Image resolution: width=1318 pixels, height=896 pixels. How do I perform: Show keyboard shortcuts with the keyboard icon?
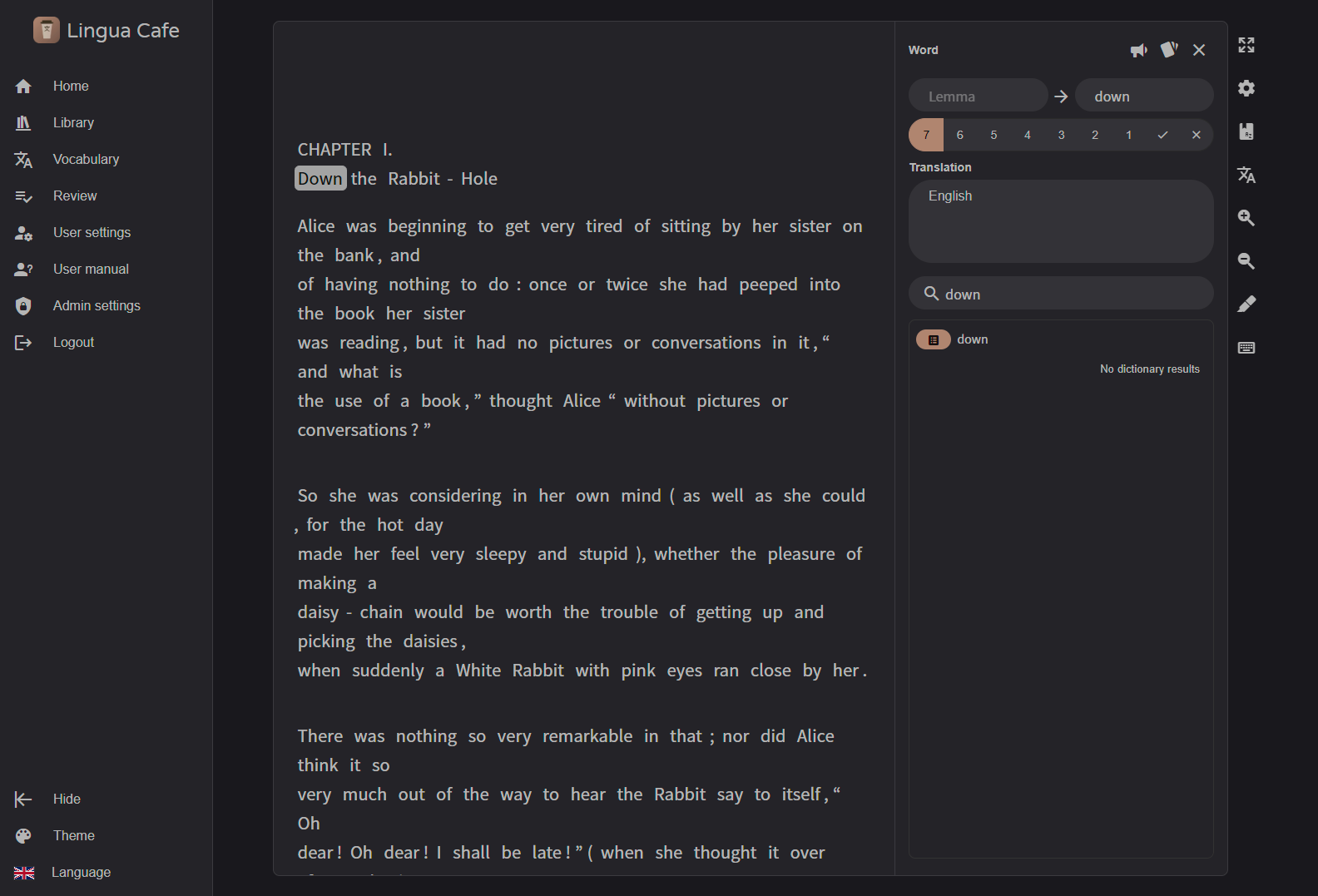click(x=1246, y=348)
